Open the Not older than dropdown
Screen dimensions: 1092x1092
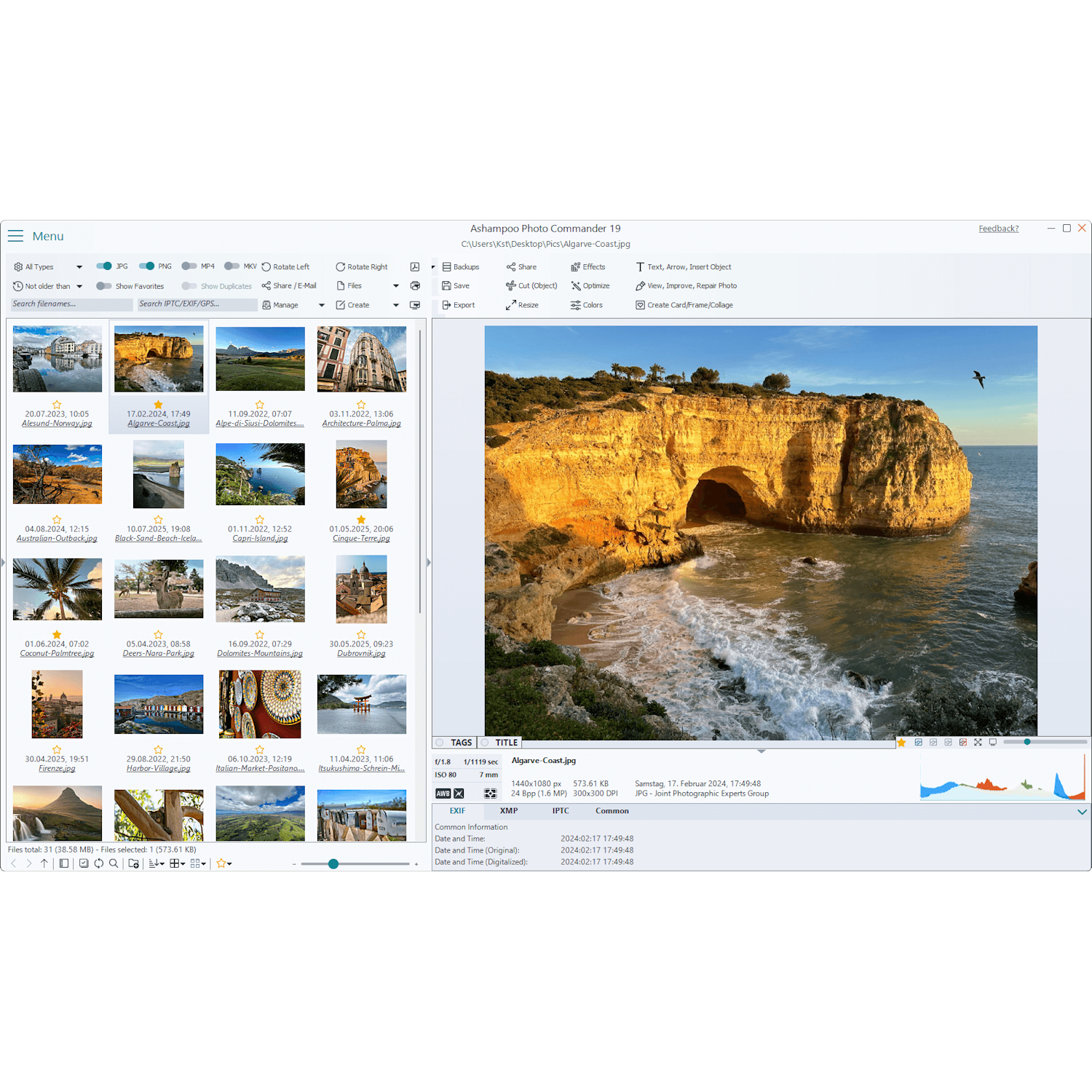(x=79, y=286)
